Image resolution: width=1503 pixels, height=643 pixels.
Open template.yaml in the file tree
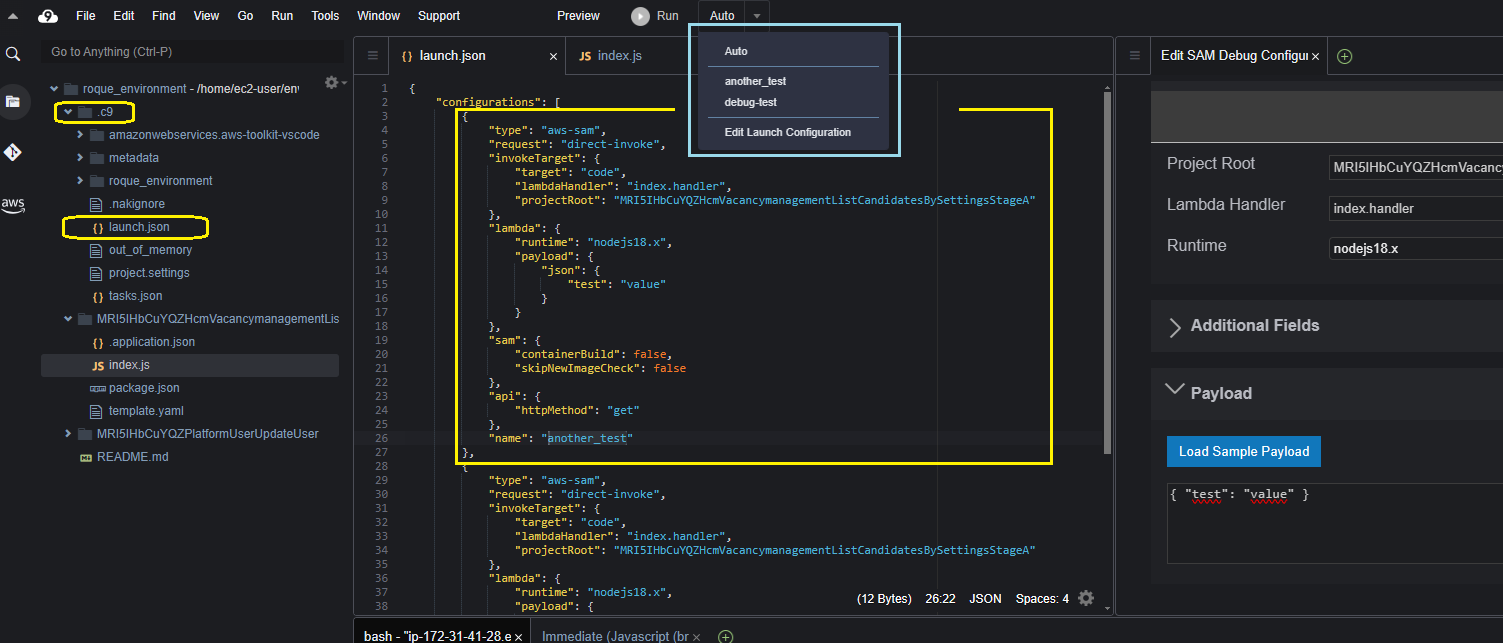(x=146, y=411)
